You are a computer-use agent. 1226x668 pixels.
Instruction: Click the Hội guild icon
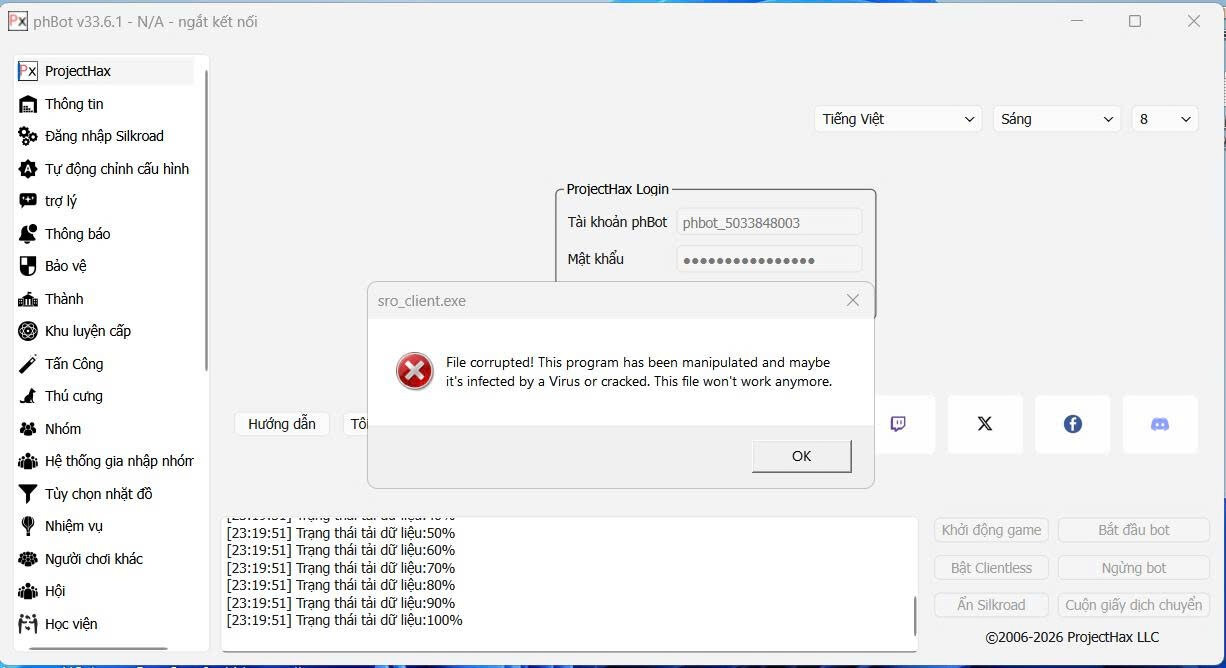[28, 591]
